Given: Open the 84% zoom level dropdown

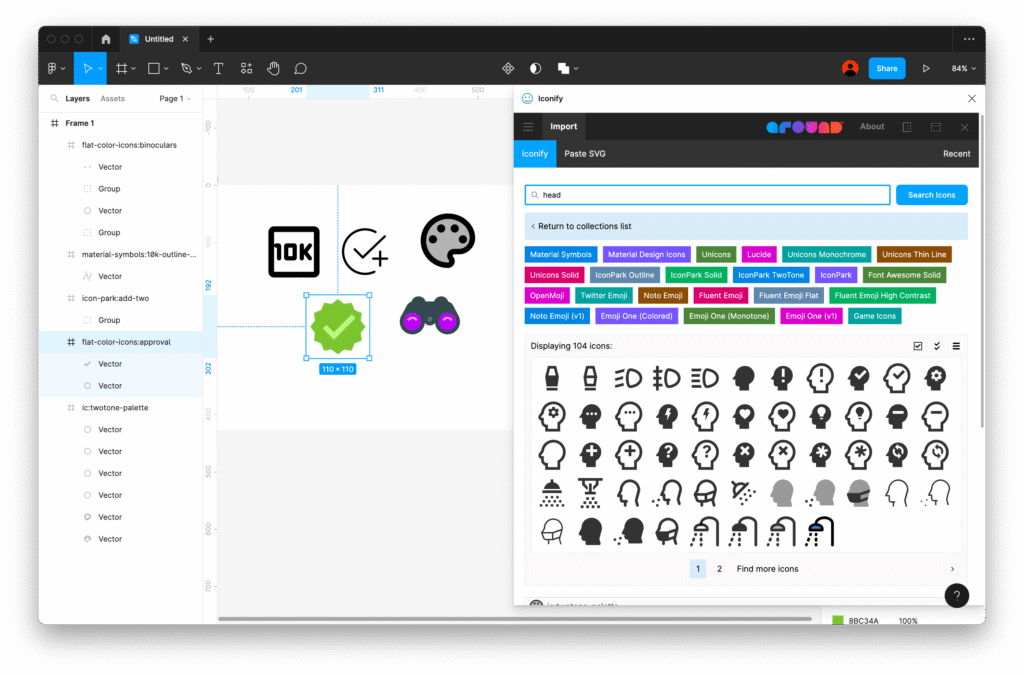Looking at the screenshot, I should (x=962, y=68).
